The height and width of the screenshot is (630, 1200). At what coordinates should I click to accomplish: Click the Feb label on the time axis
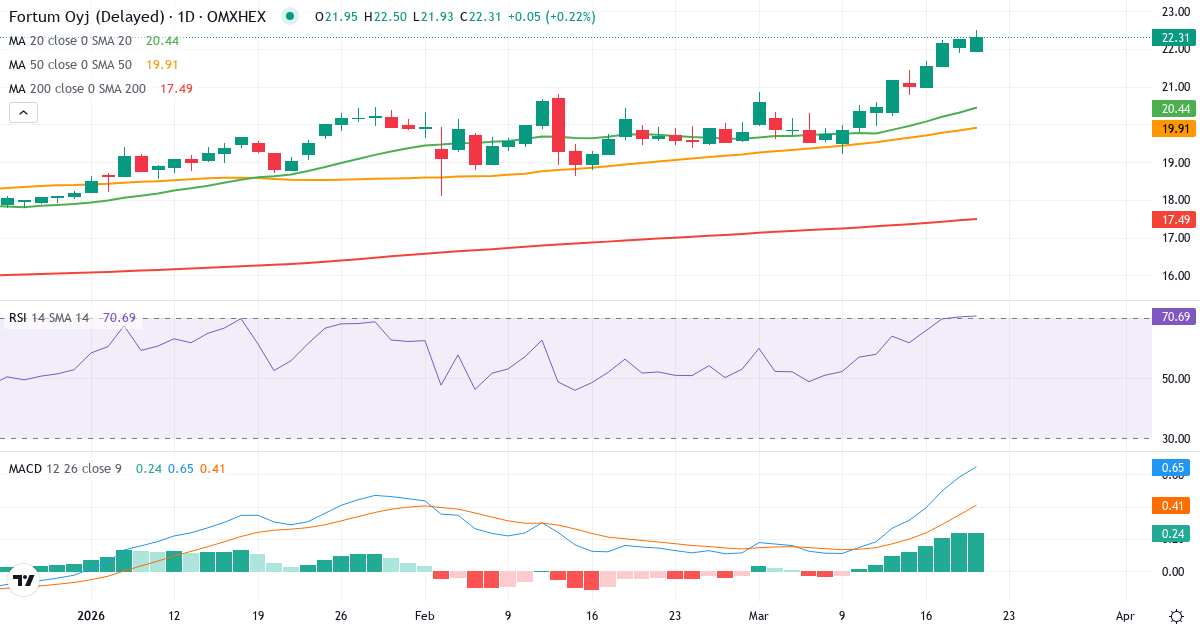(424, 617)
